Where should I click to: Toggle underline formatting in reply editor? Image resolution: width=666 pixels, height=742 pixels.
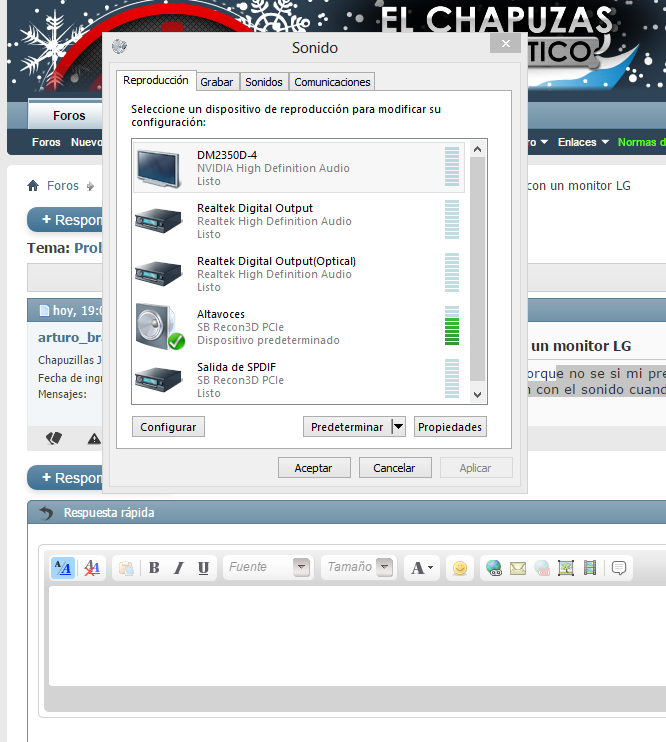click(x=204, y=567)
